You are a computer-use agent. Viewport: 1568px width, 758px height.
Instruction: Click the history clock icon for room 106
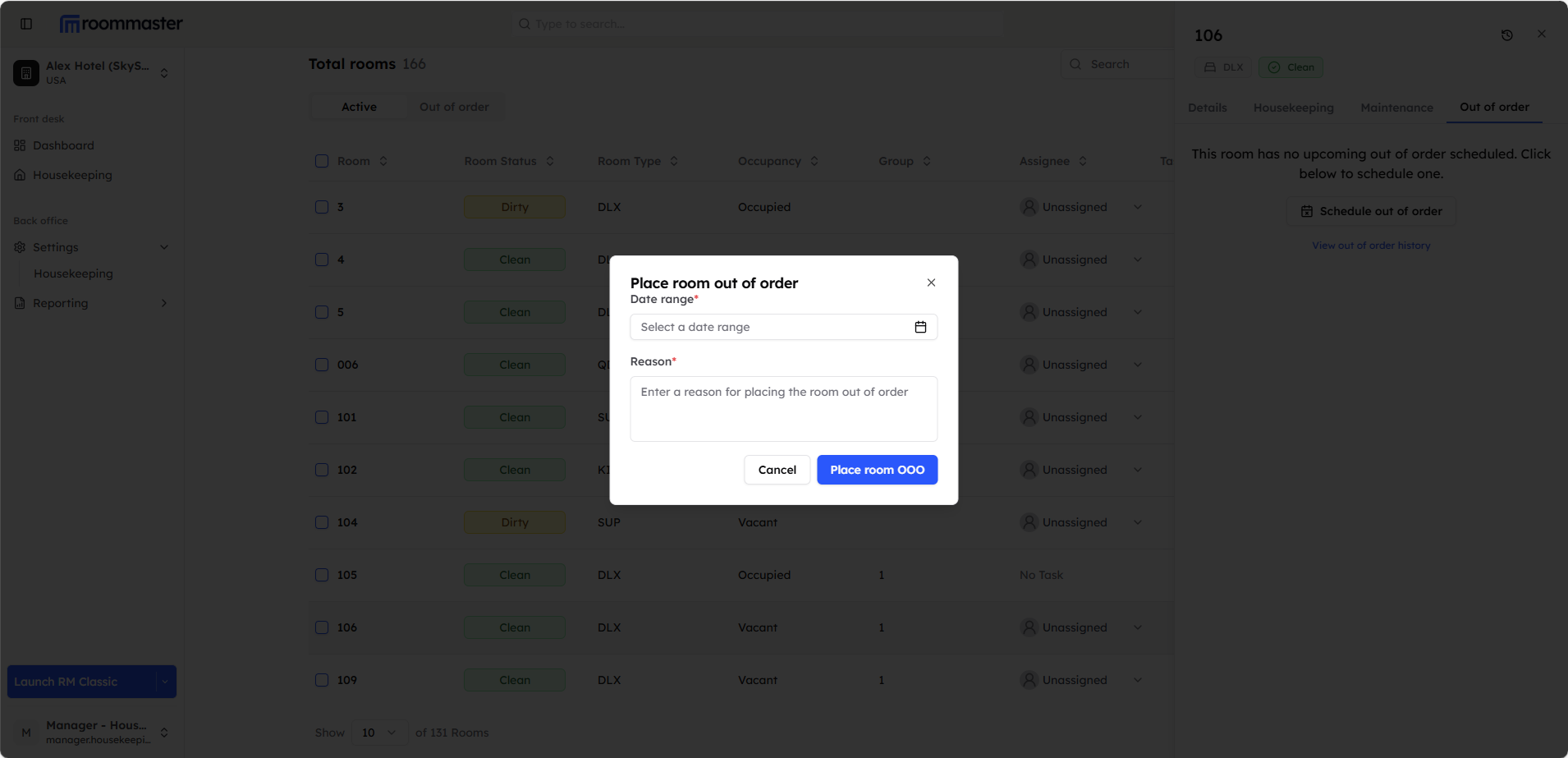[x=1506, y=35]
